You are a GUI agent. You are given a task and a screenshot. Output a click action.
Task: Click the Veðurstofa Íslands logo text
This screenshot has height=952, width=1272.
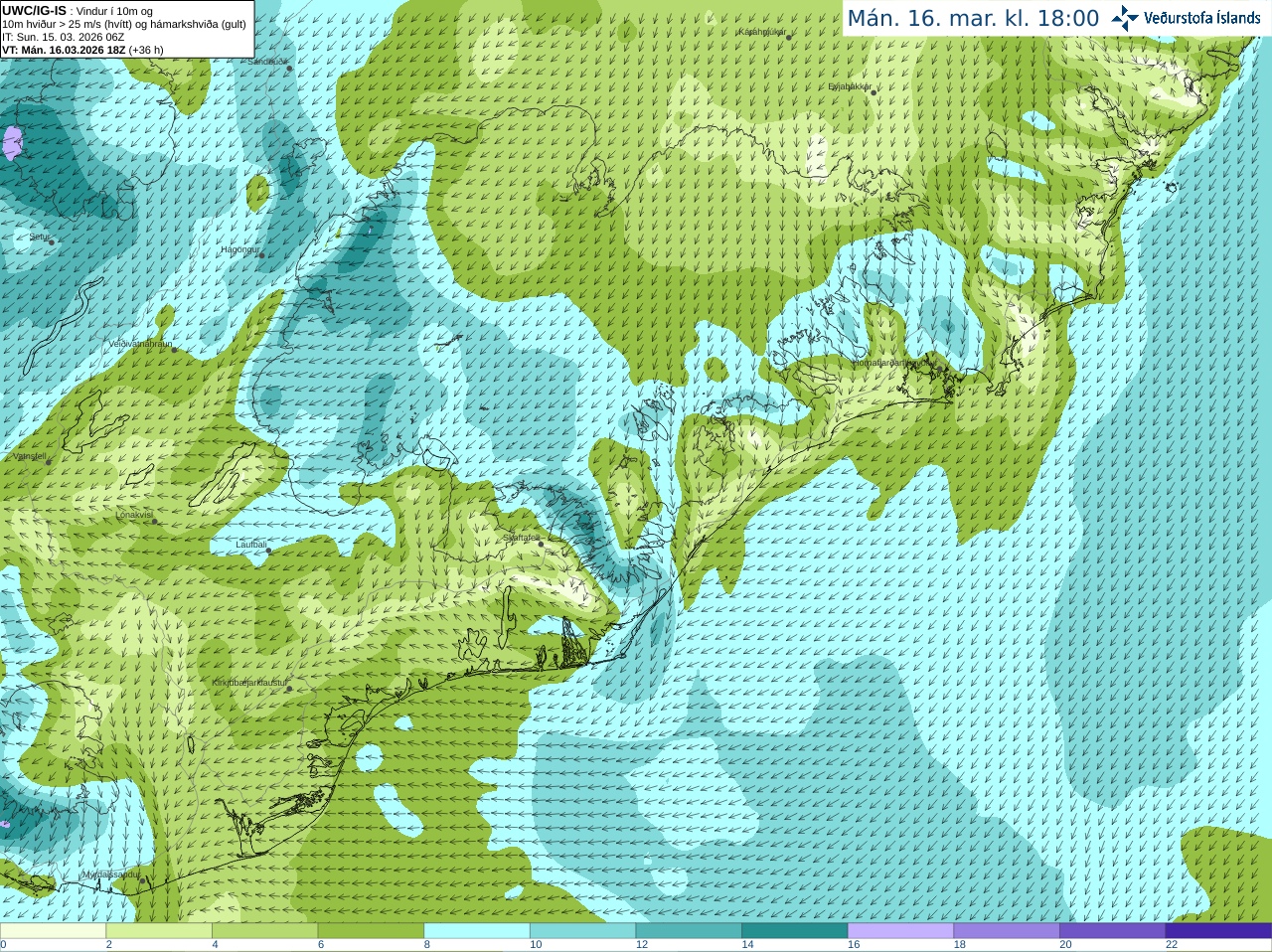tap(1201, 18)
